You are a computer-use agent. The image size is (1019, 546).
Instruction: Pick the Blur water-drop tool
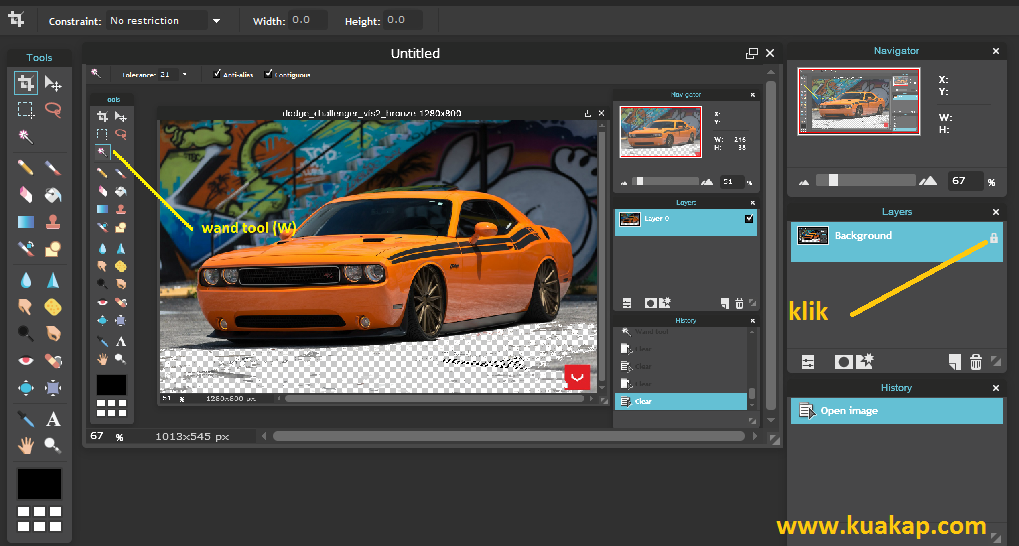tap(25, 280)
